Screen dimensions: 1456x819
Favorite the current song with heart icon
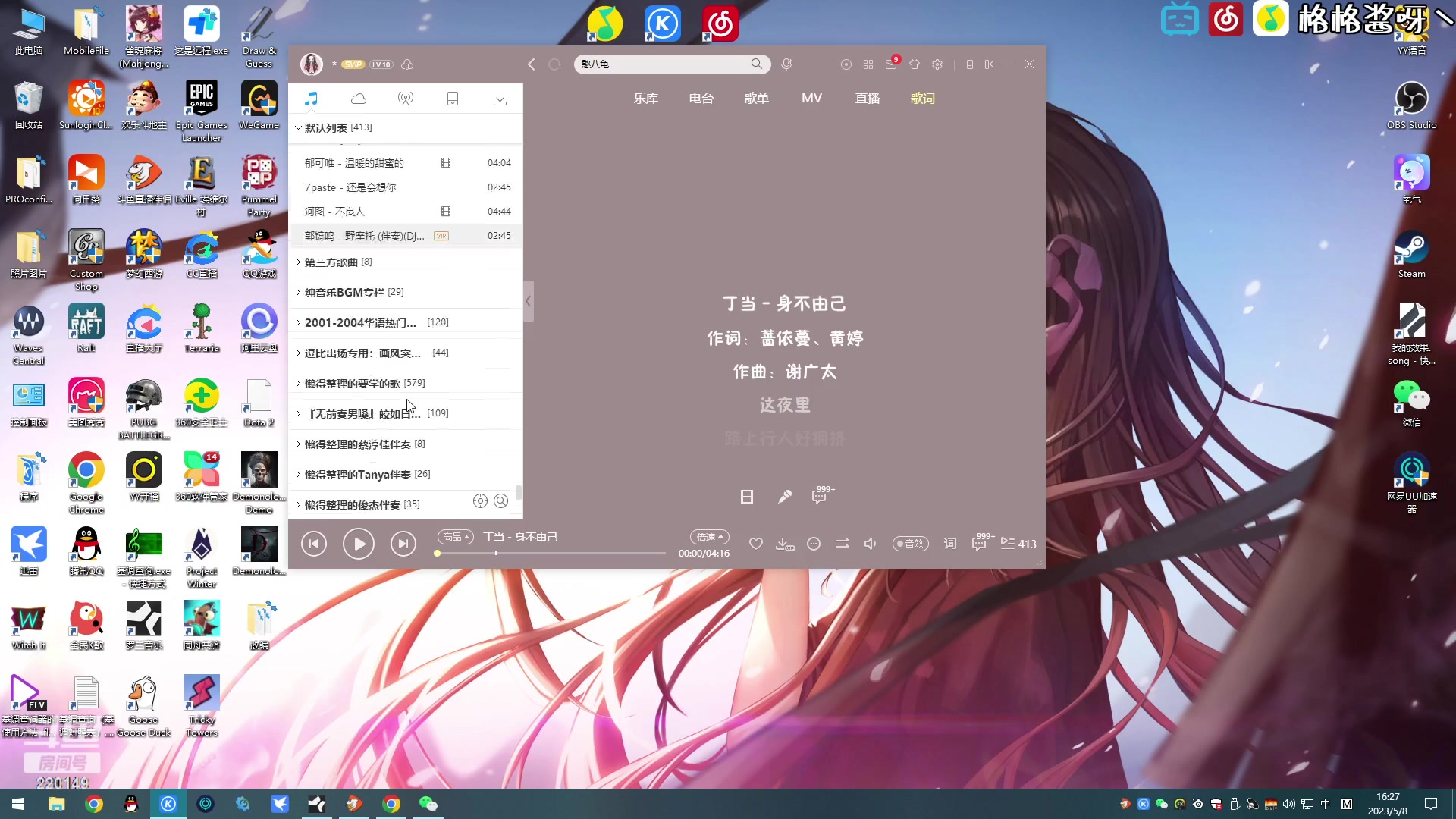coord(756,544)
